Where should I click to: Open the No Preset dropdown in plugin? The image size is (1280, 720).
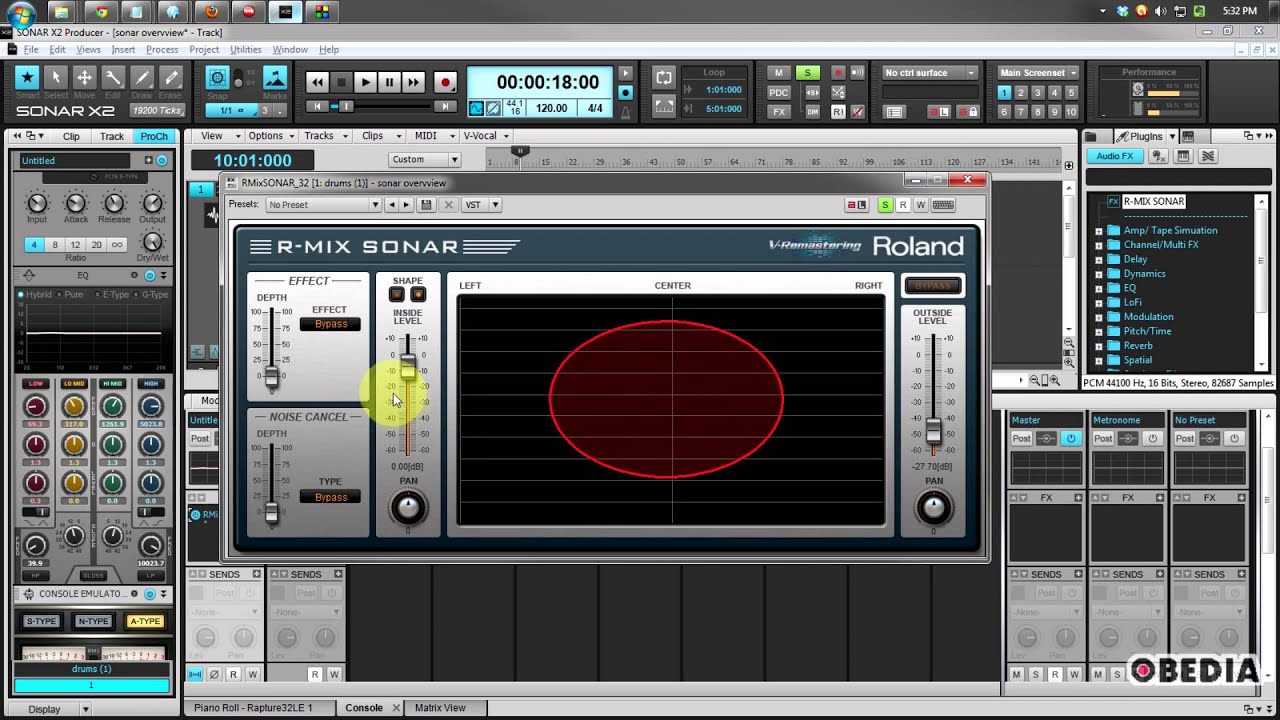(323, 205)
